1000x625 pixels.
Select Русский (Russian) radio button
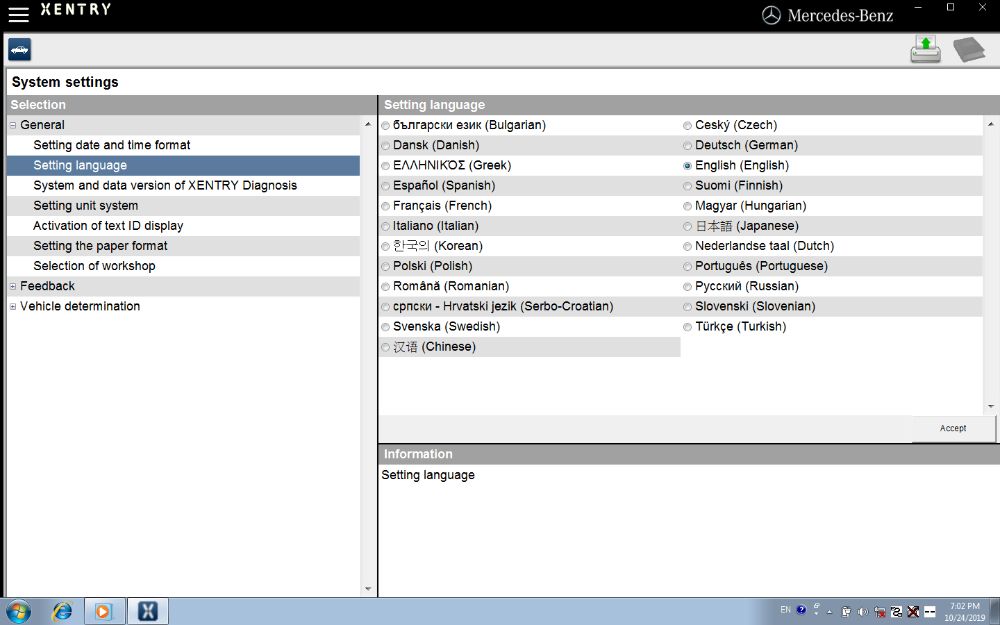click(x=688, y=287)
